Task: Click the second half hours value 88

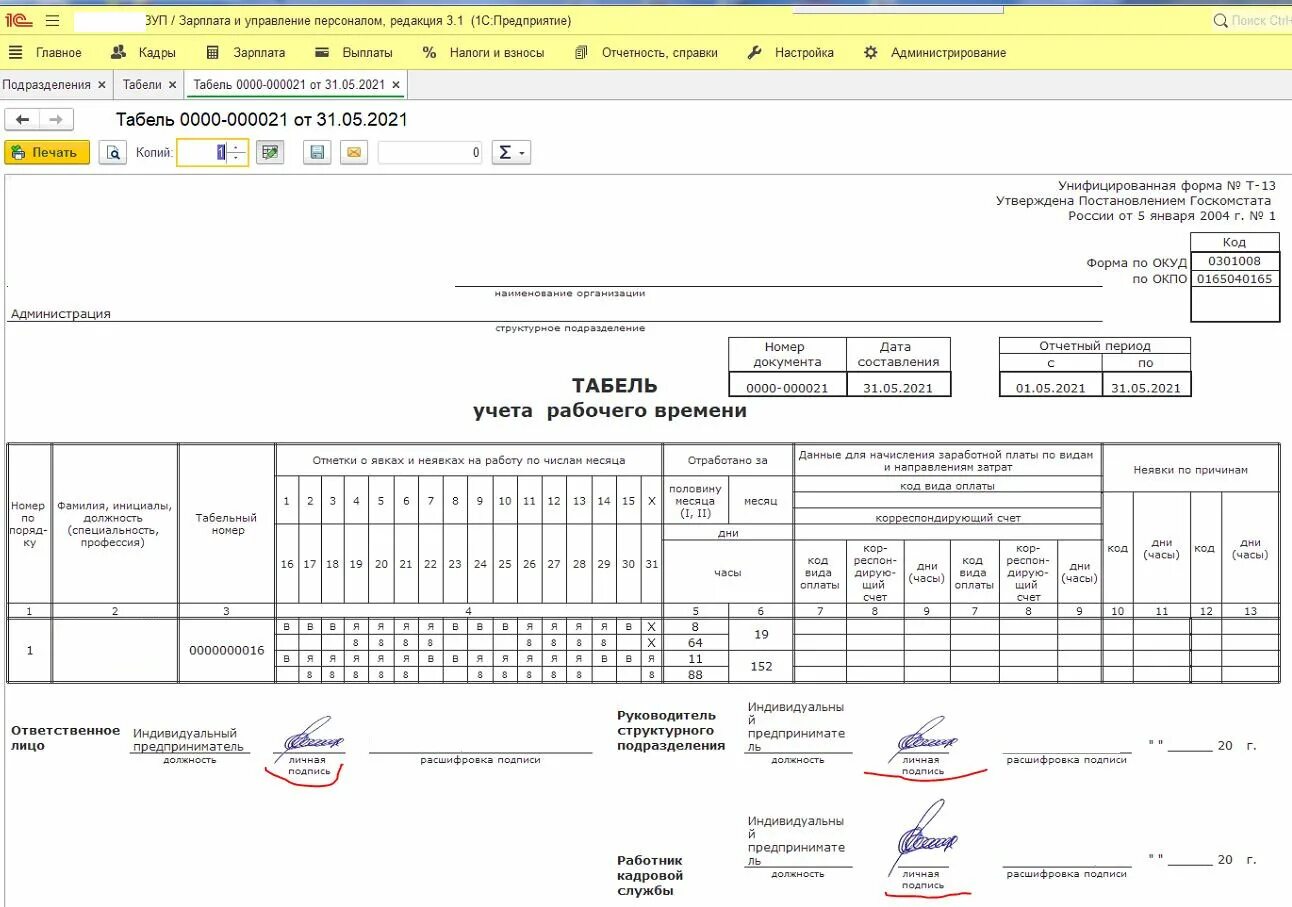Action: [695, 675]
